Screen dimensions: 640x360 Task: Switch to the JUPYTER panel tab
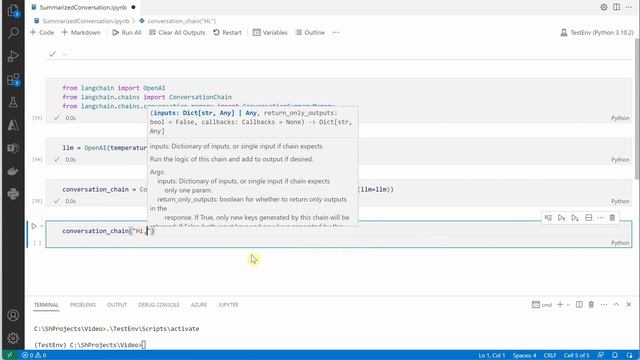pyautogui.click(x=228, y=305)
